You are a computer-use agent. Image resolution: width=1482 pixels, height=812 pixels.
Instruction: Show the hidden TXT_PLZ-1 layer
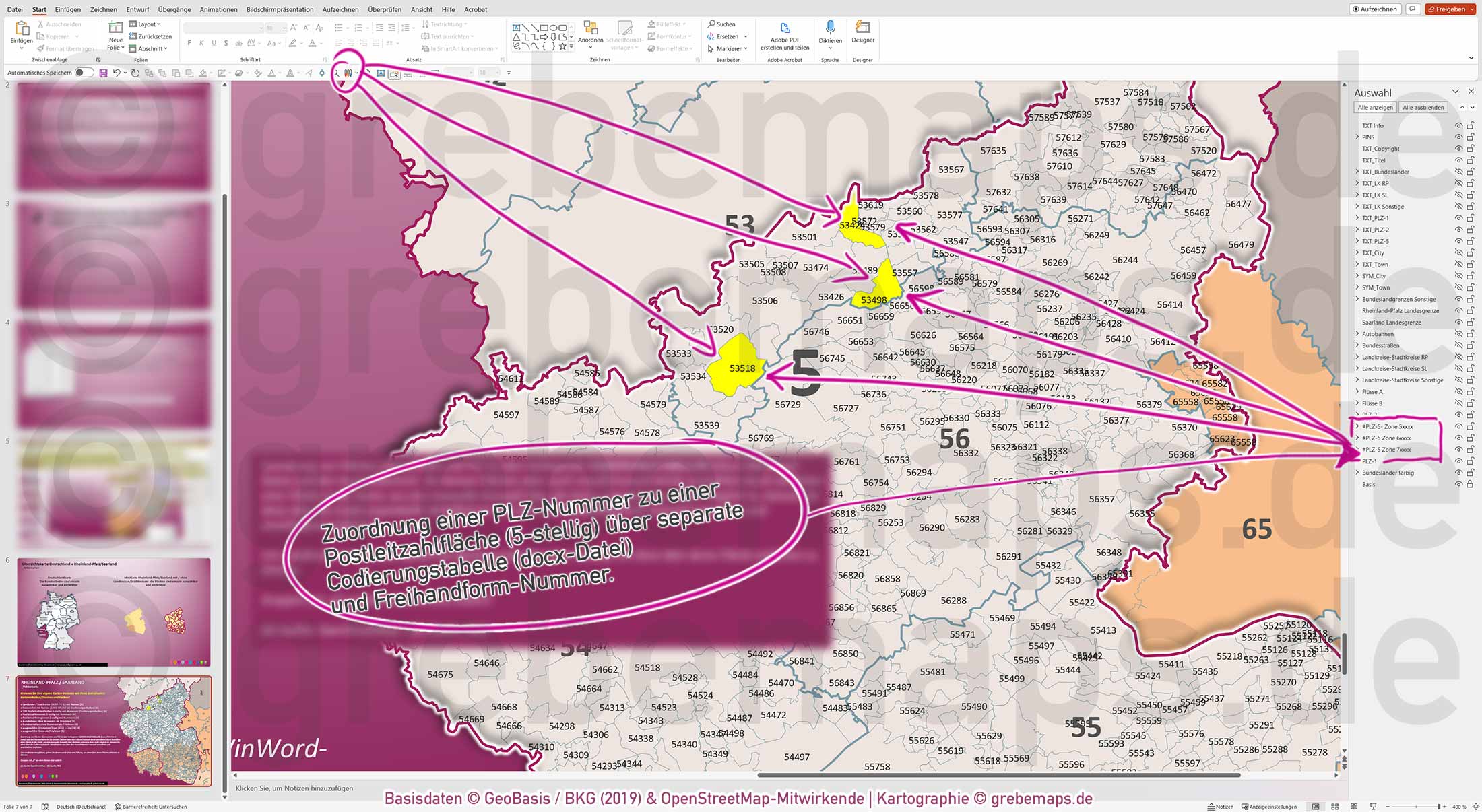click(1459, 217)
